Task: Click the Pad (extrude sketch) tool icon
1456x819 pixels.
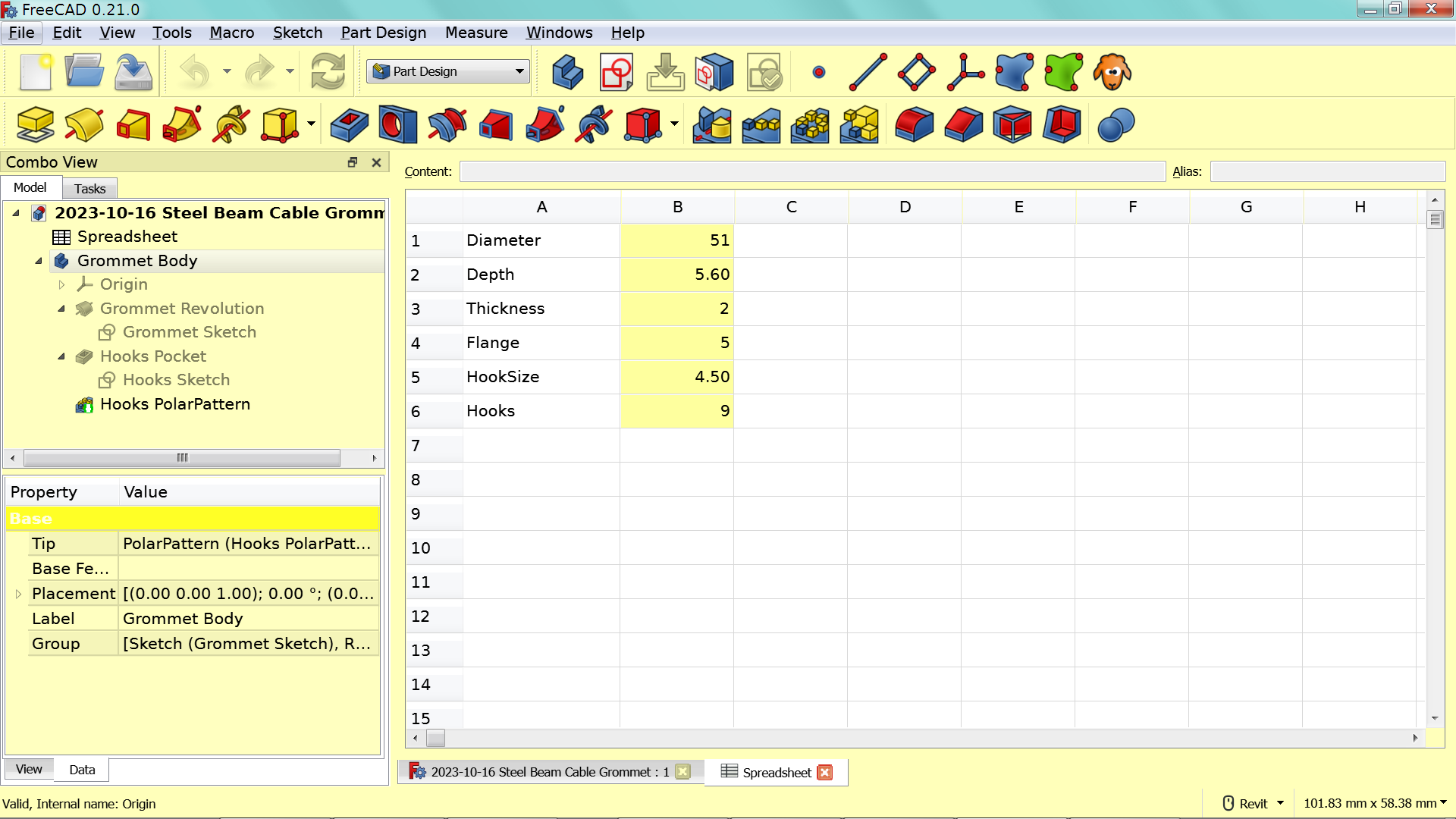Action: click(x=35, y=124)
